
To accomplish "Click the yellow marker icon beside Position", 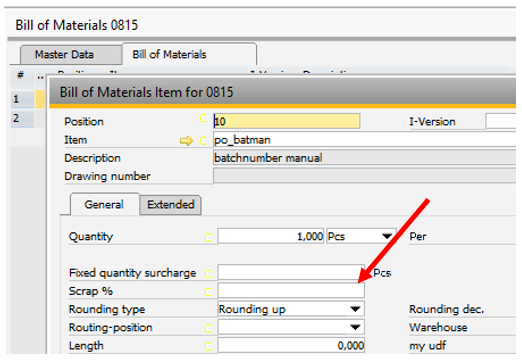I will point(203,118).
